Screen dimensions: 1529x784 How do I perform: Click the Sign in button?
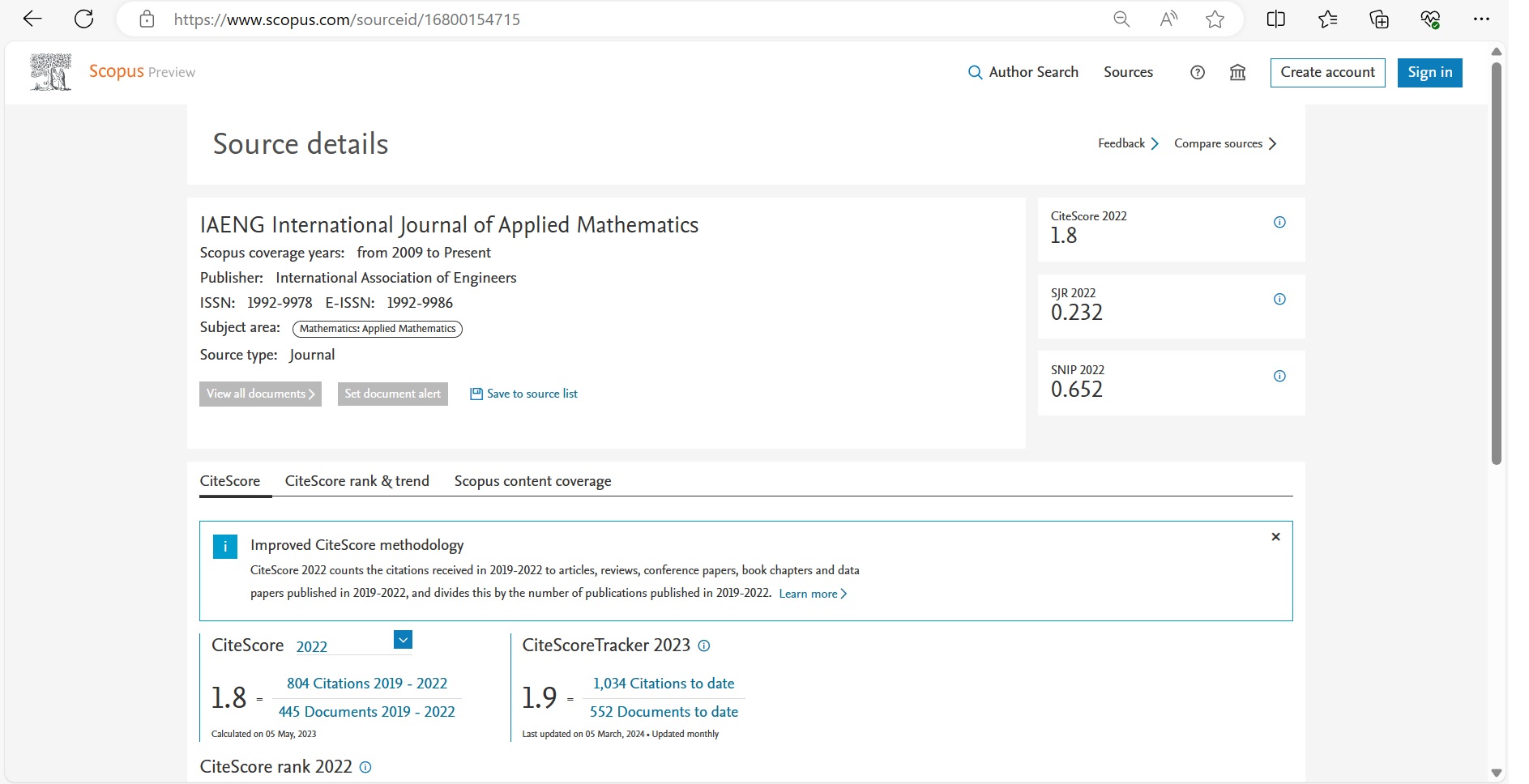click(1429, 72)
